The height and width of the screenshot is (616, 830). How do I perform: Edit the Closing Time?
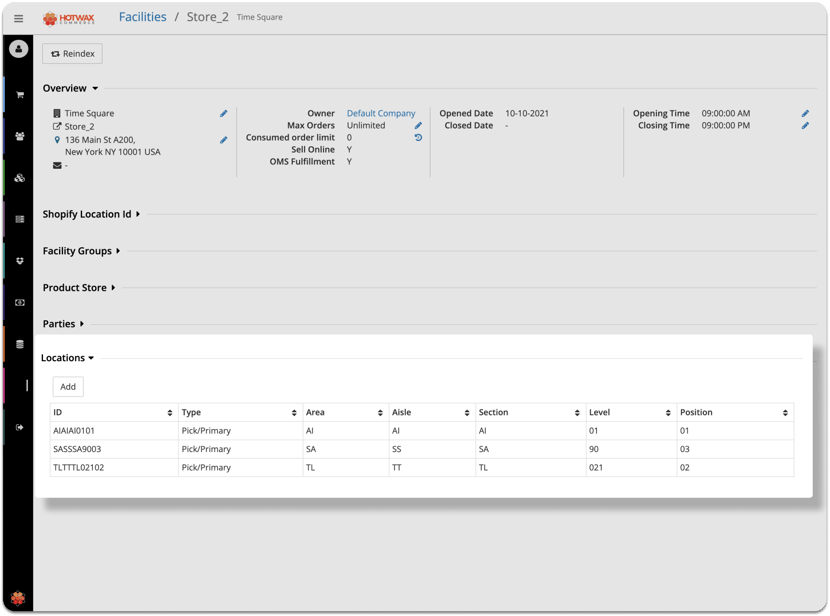pos(805,125)
